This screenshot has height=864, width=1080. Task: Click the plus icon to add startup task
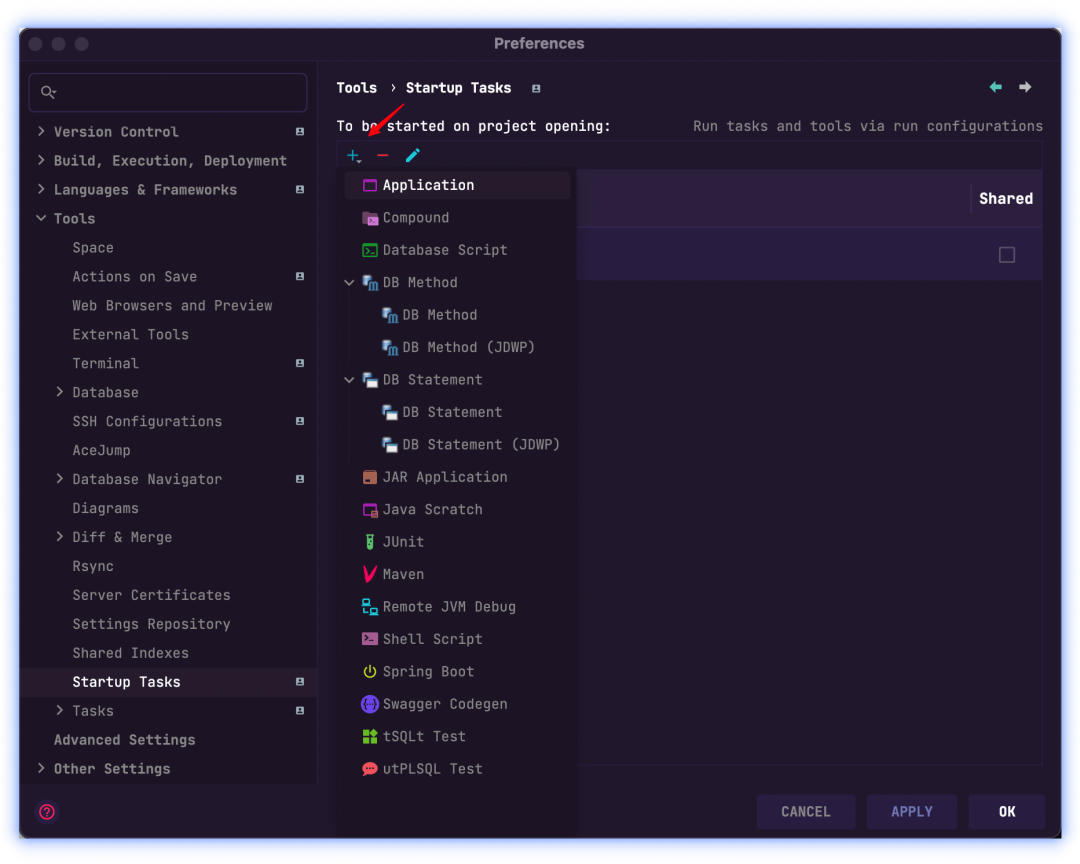pos(354,156)
